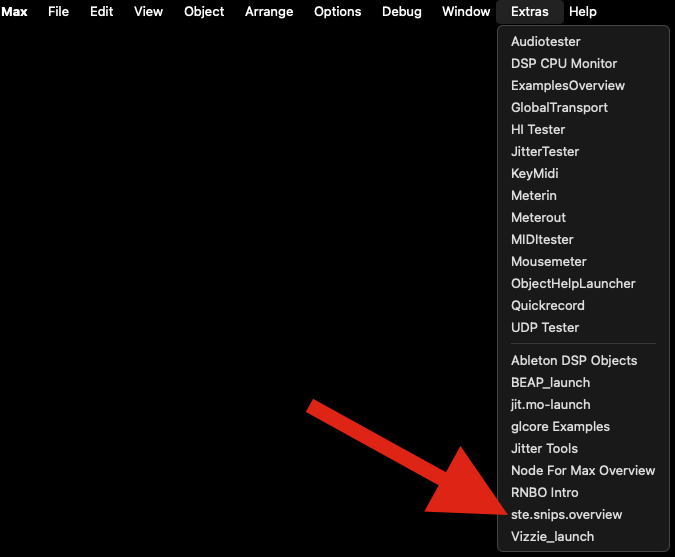Launch Vizzie_launch from Extras
The image size is (675, 557).
click(552, 537)
